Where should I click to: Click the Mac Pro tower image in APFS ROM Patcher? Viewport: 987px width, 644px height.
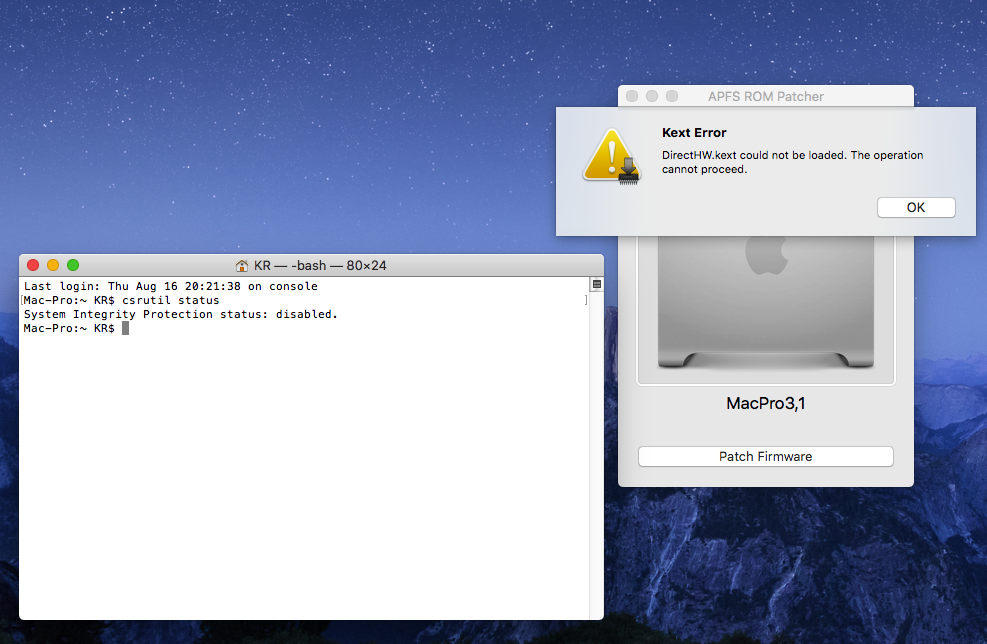pyautogui.click(x=765, y=302)
